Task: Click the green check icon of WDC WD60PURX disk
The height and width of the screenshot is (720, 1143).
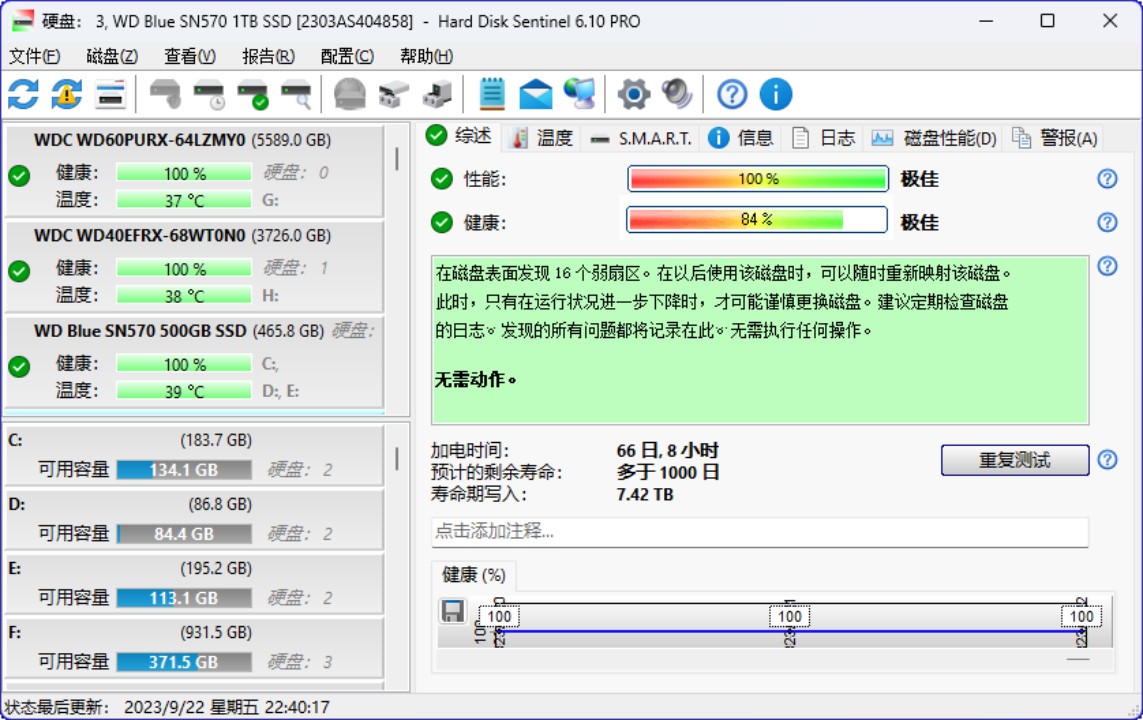Action: pyautogui.click(x=20, y=176)
